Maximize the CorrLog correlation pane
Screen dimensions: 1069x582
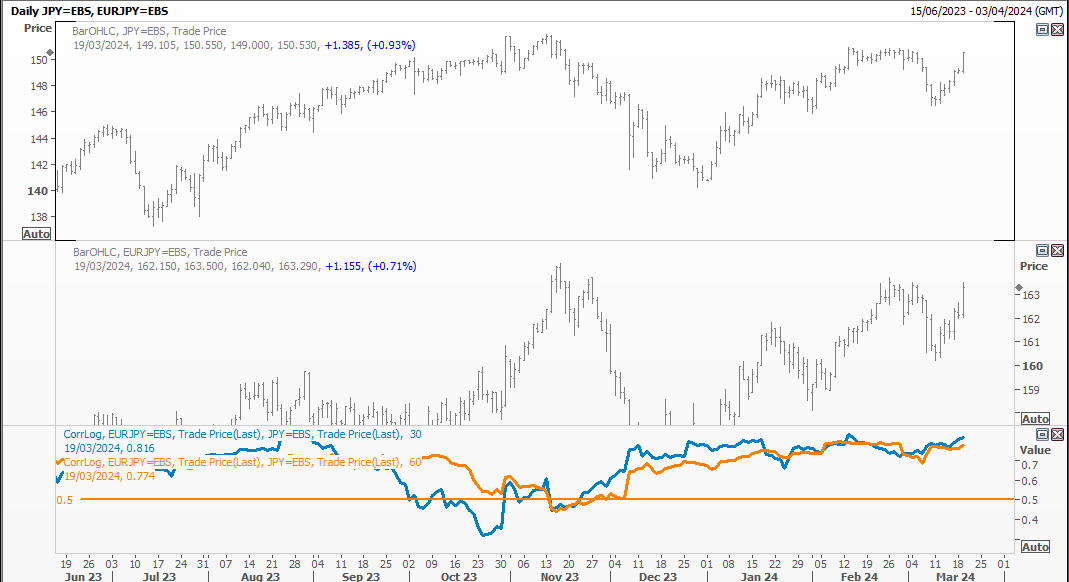click(1042, 434)
